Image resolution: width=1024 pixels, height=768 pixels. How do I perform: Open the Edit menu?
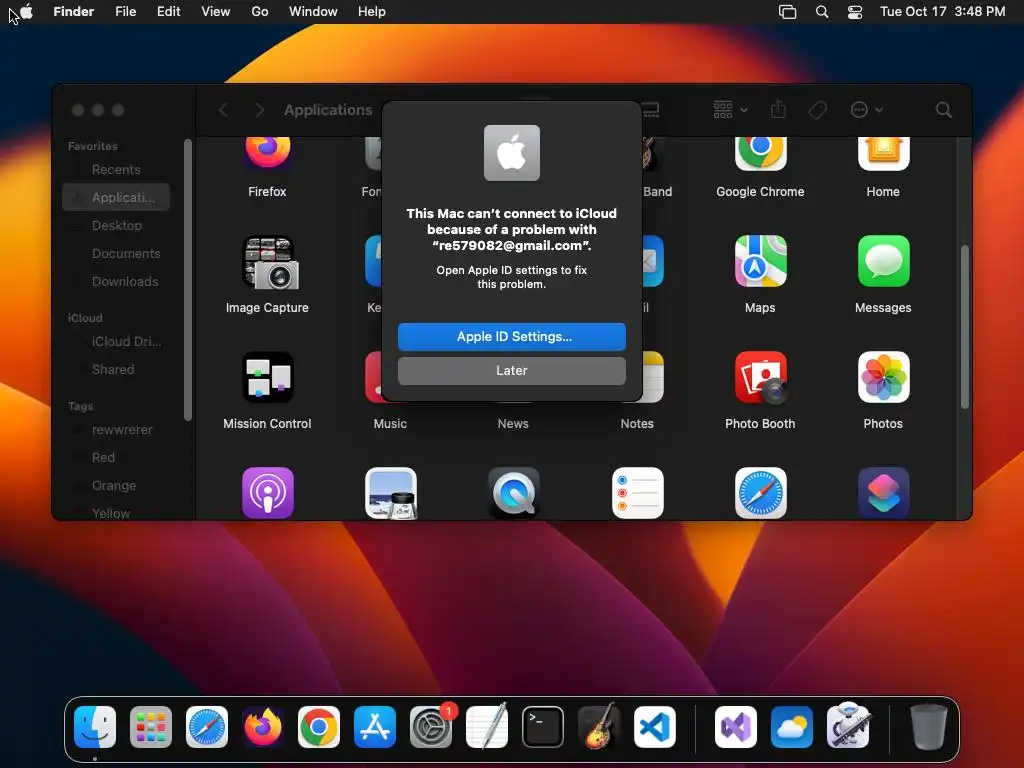(x=168, y=12)
